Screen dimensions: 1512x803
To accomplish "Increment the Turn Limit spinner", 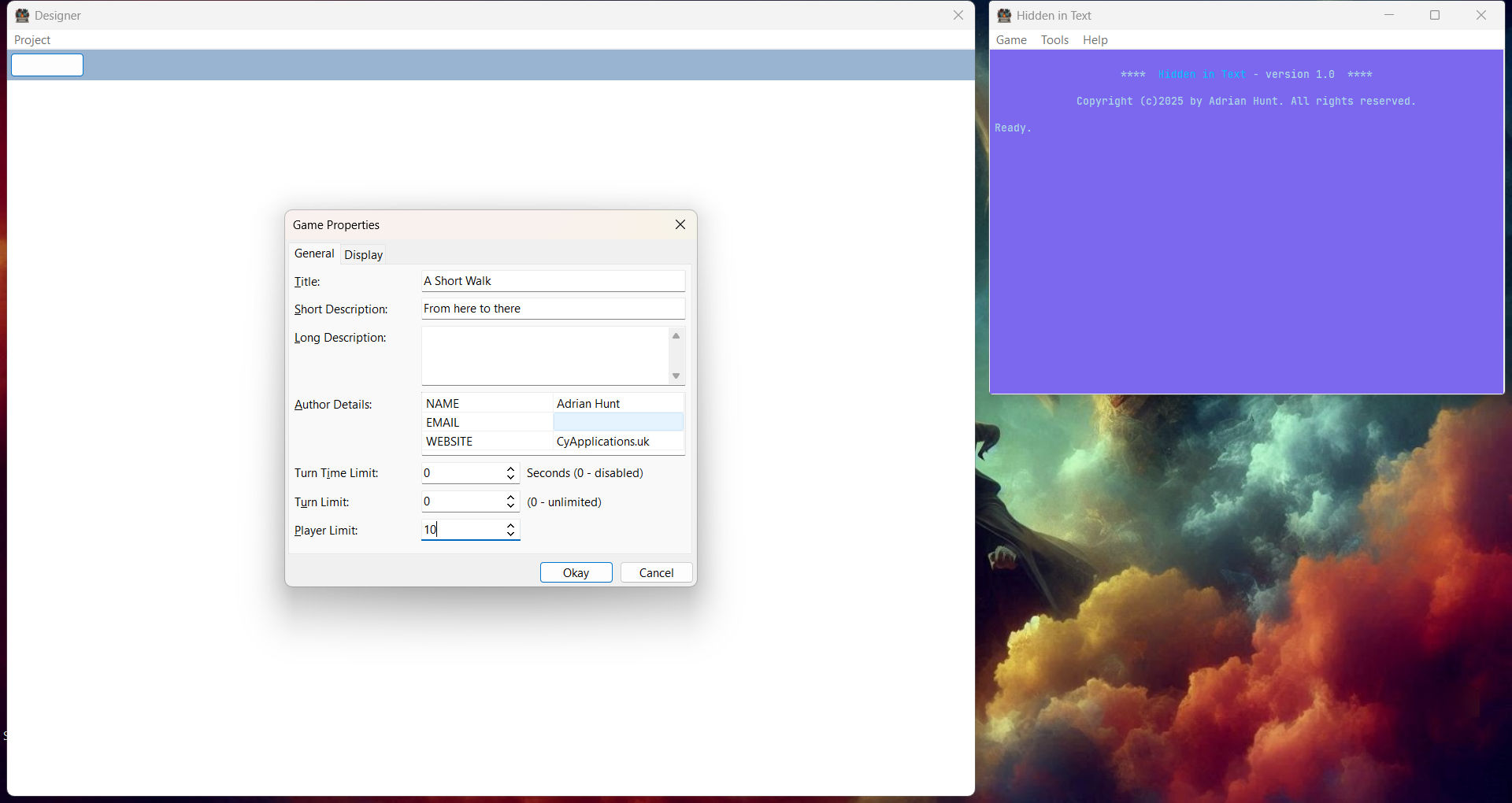I will click(510, 497).
